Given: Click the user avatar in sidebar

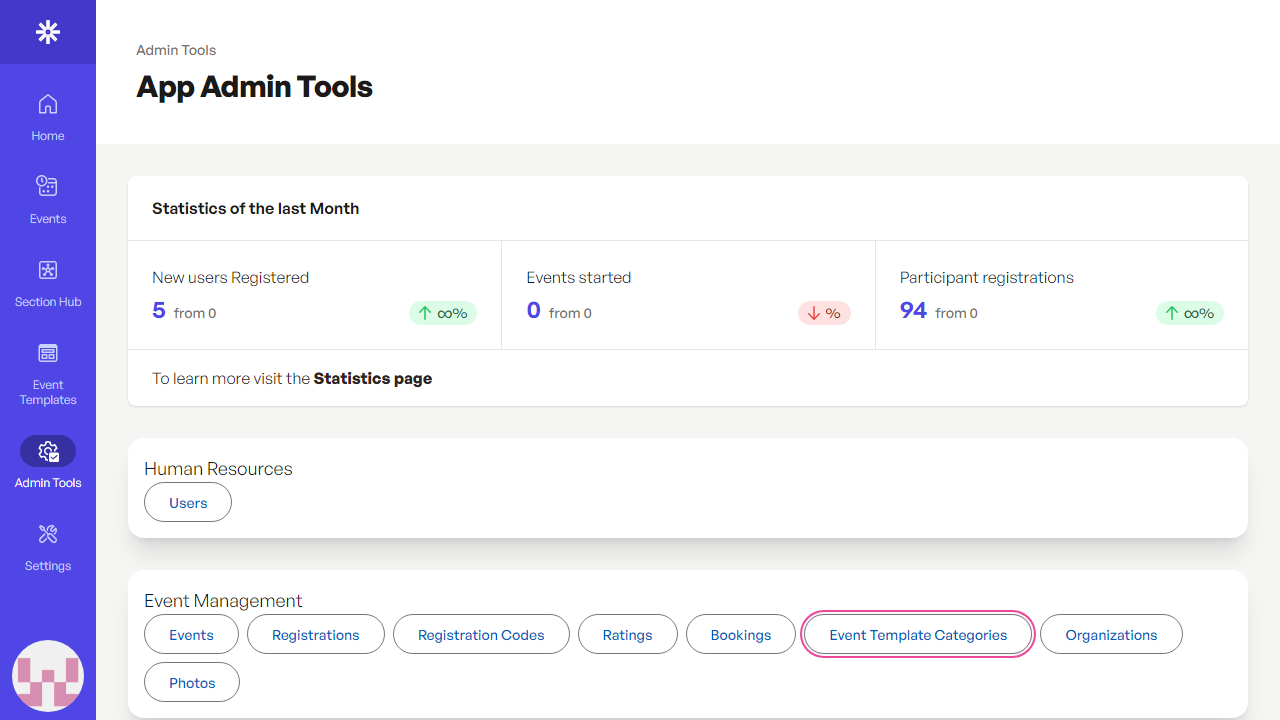Looking at the screenshot, I should tap(48, 676).
